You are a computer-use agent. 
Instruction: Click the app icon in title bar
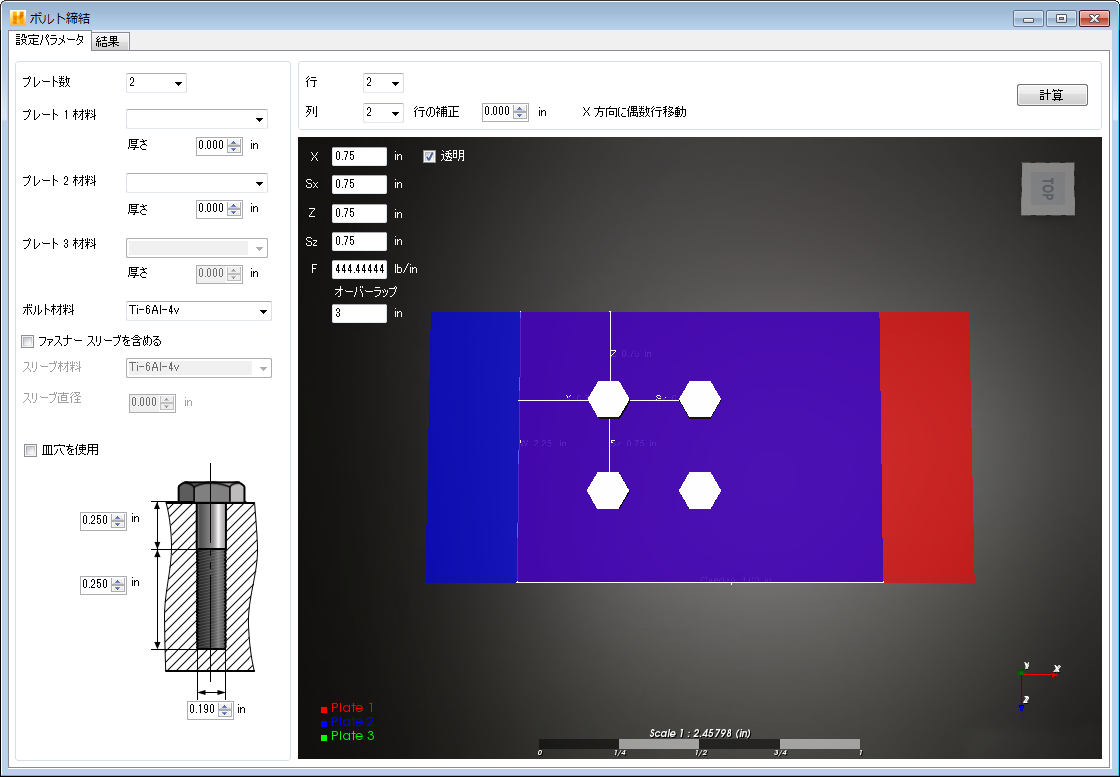click(x=18, y=18)
